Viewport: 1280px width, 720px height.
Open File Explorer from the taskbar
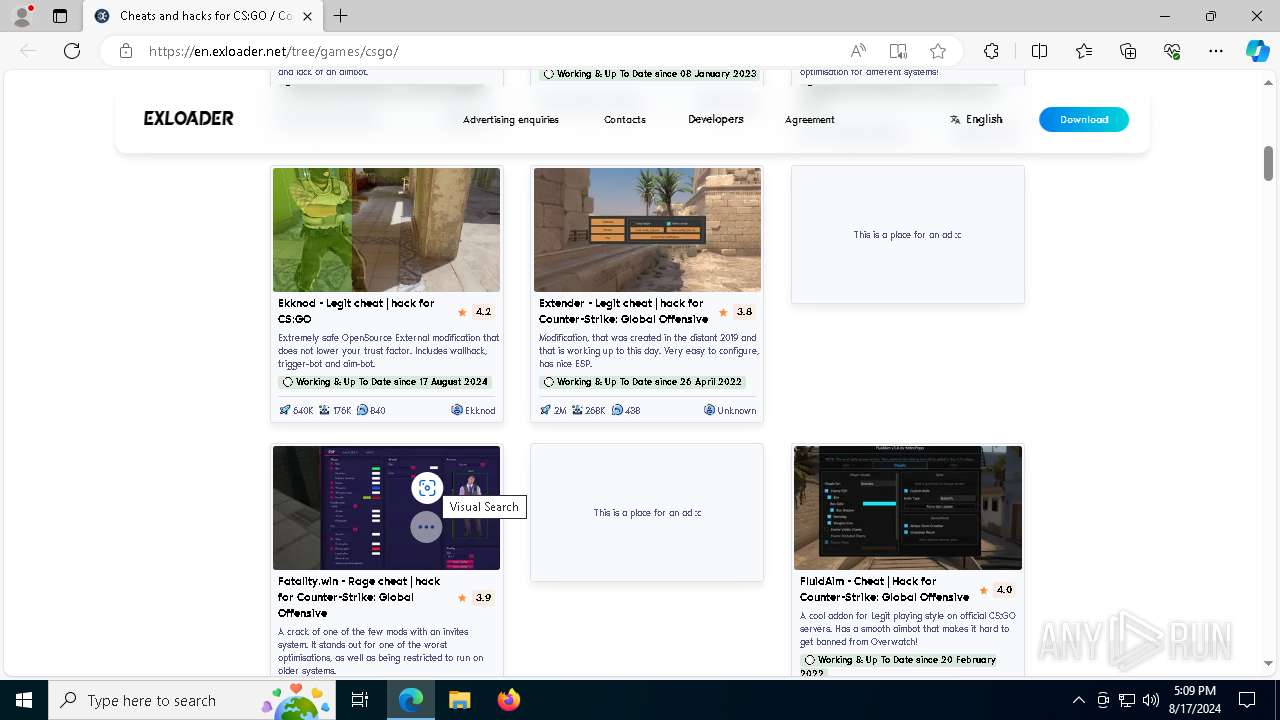(459, 700)
